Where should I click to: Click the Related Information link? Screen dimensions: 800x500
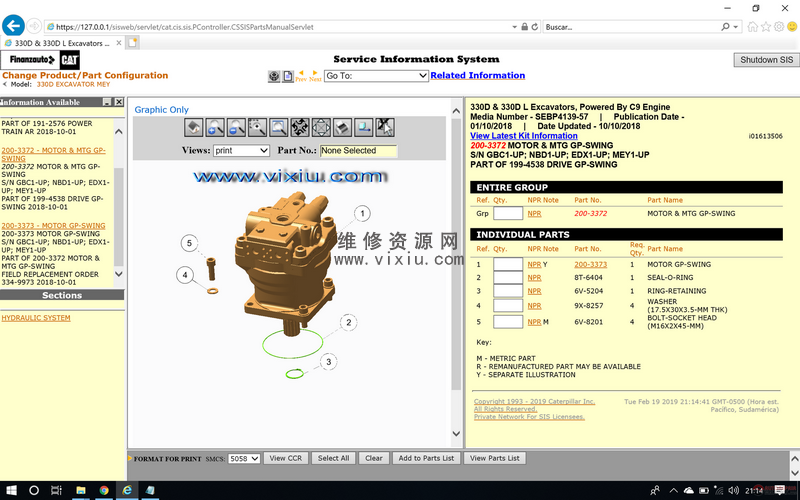coord(477,76)
